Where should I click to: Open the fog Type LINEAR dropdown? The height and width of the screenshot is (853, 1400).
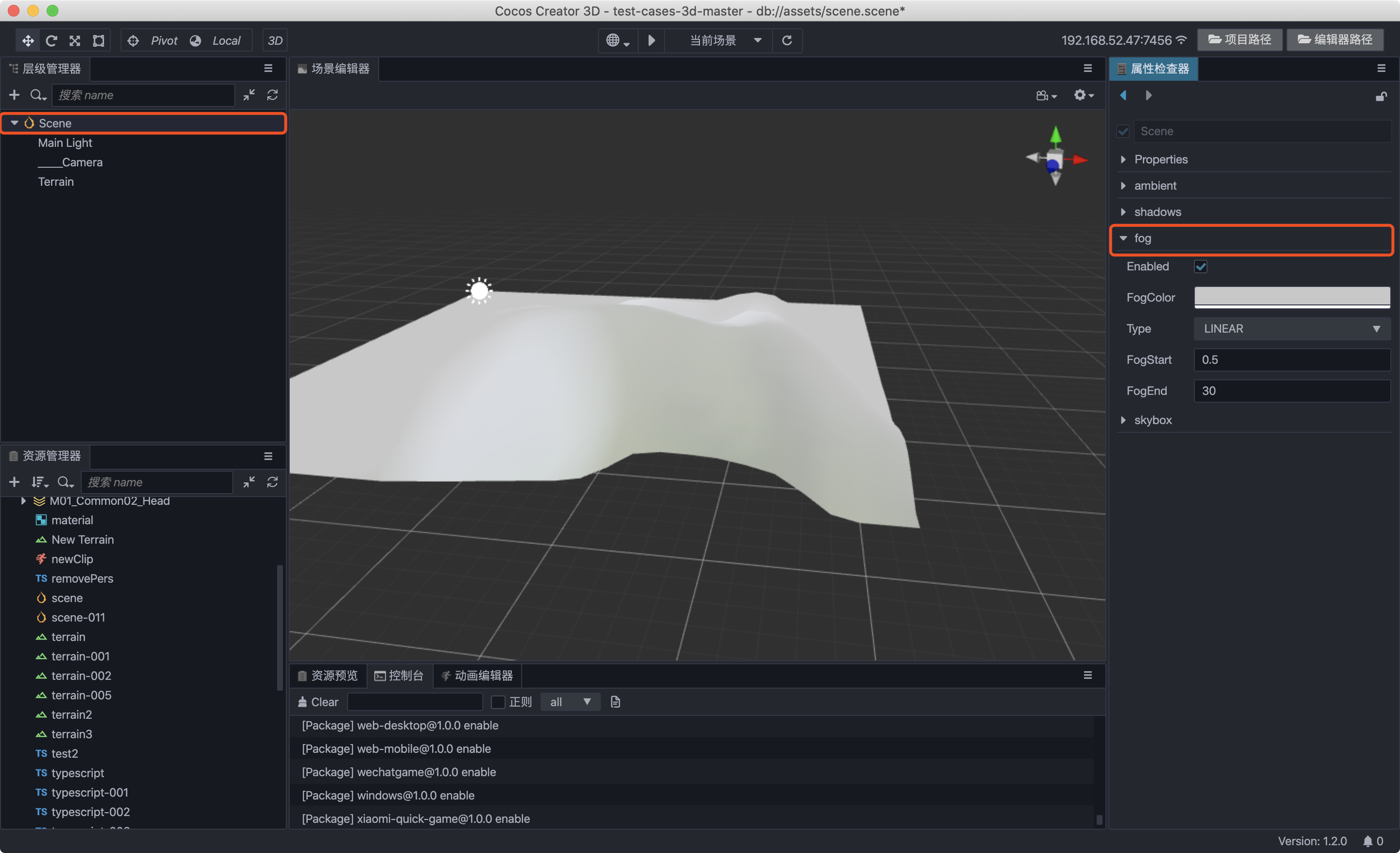click(1292, 328)
